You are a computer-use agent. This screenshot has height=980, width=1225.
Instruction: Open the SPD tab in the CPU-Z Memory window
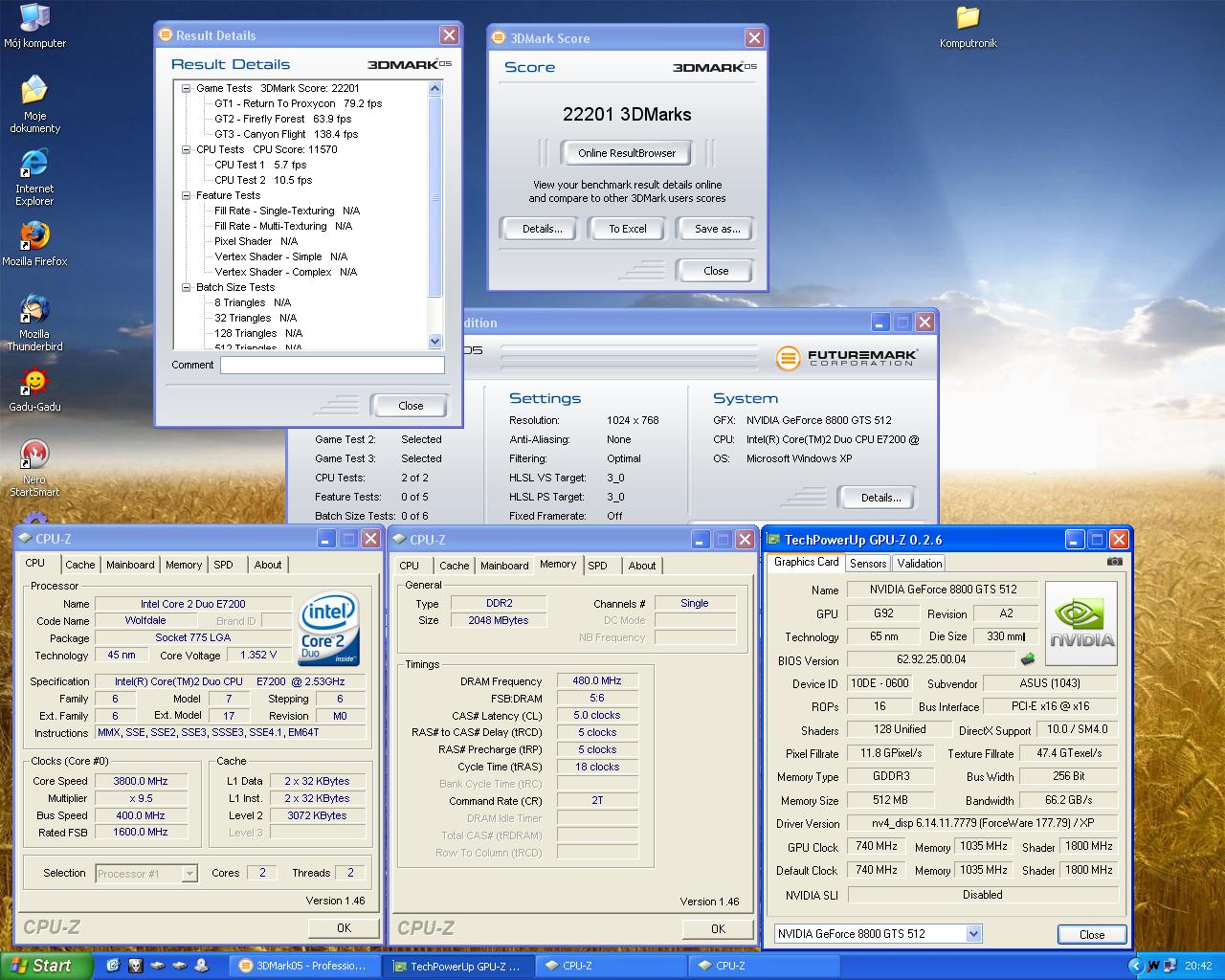[x=598, y=566]
